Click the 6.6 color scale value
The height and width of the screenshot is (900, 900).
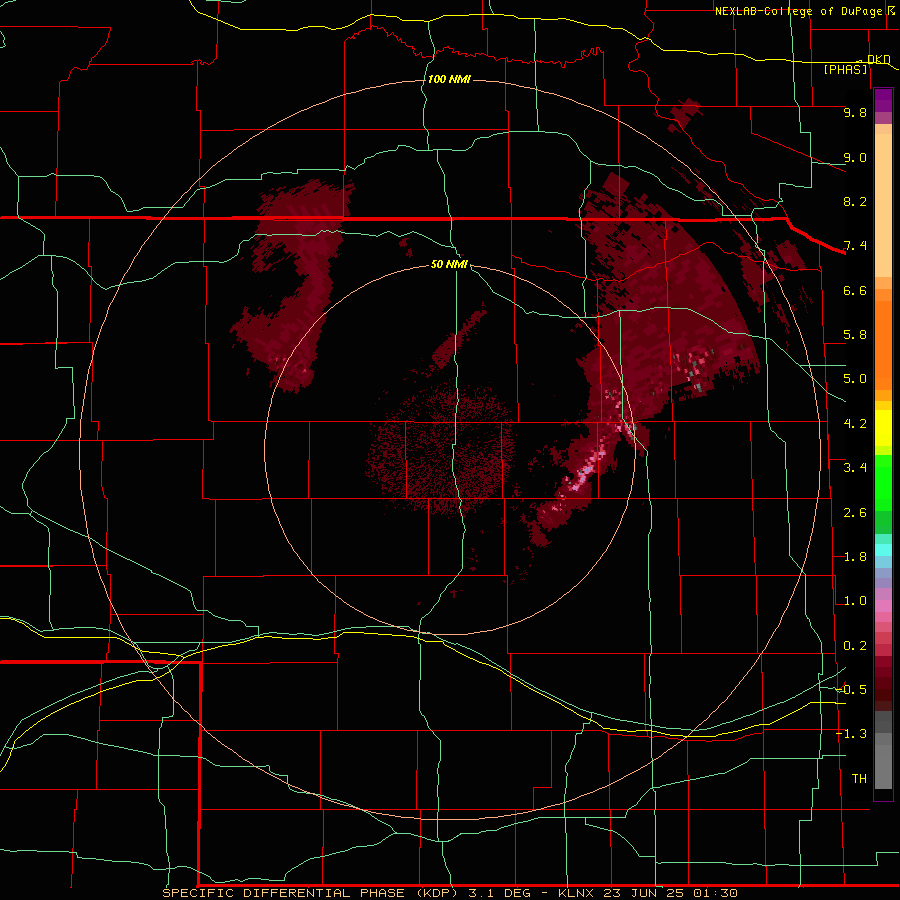pos(855,290)
